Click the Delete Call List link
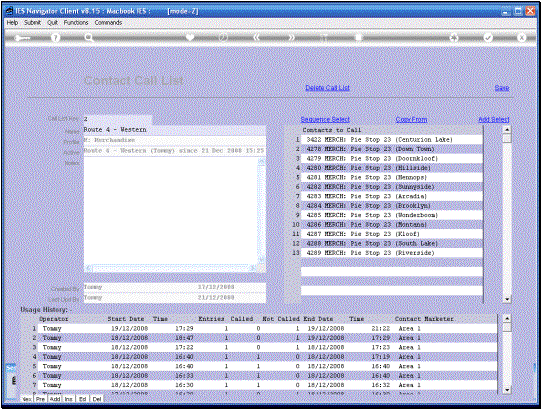 point(327,88)
